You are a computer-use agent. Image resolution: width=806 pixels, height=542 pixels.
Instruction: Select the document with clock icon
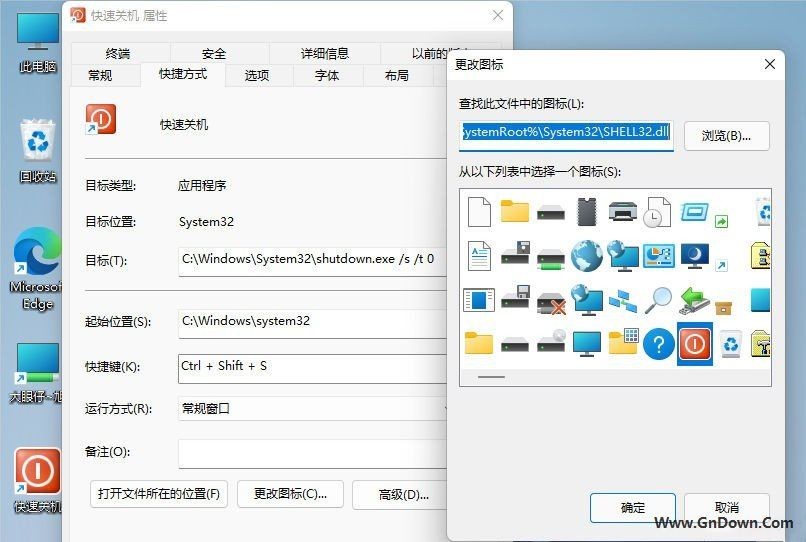click(x=657, y=212)
